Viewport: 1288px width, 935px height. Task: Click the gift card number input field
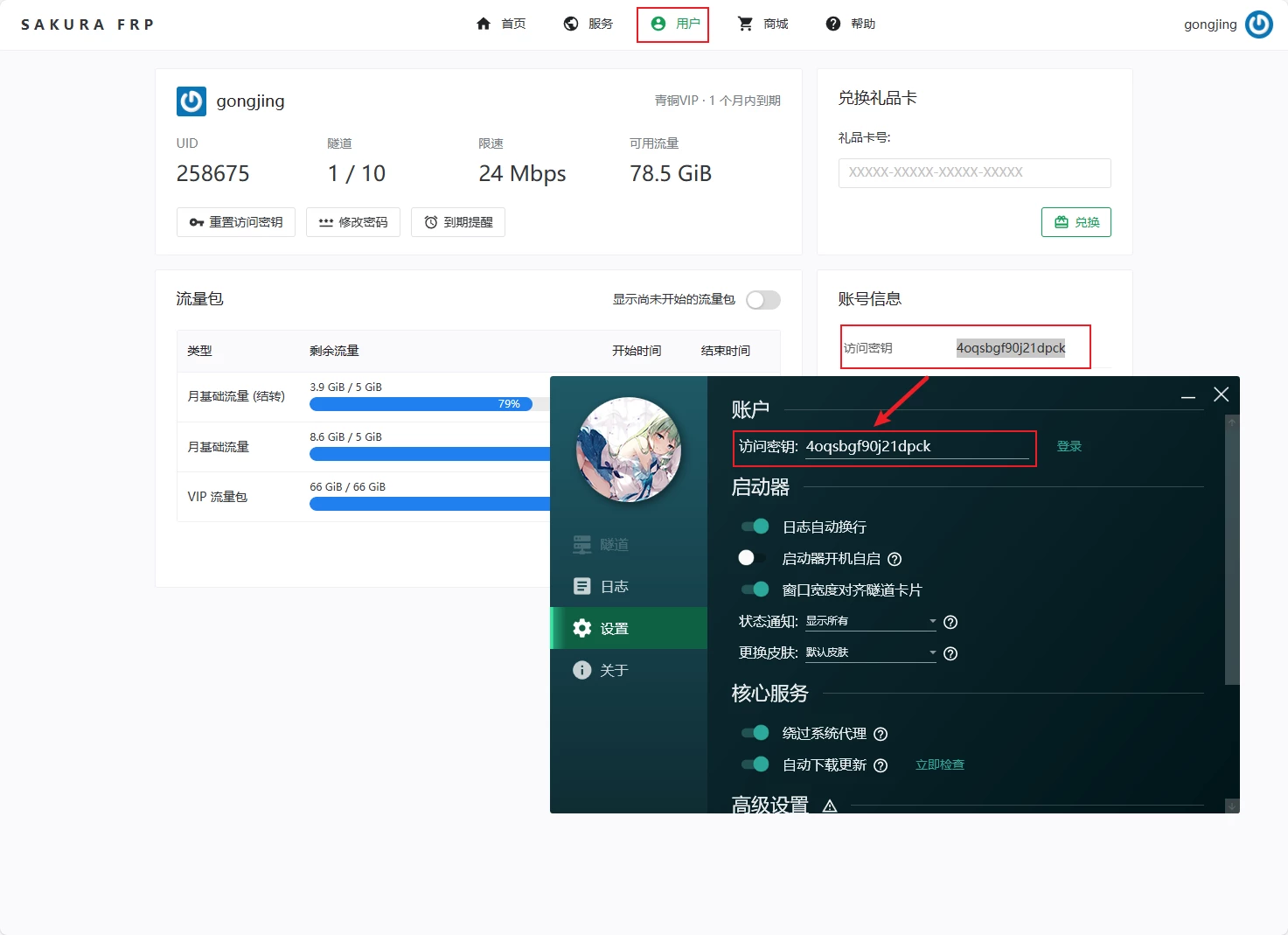pos(974,173)
